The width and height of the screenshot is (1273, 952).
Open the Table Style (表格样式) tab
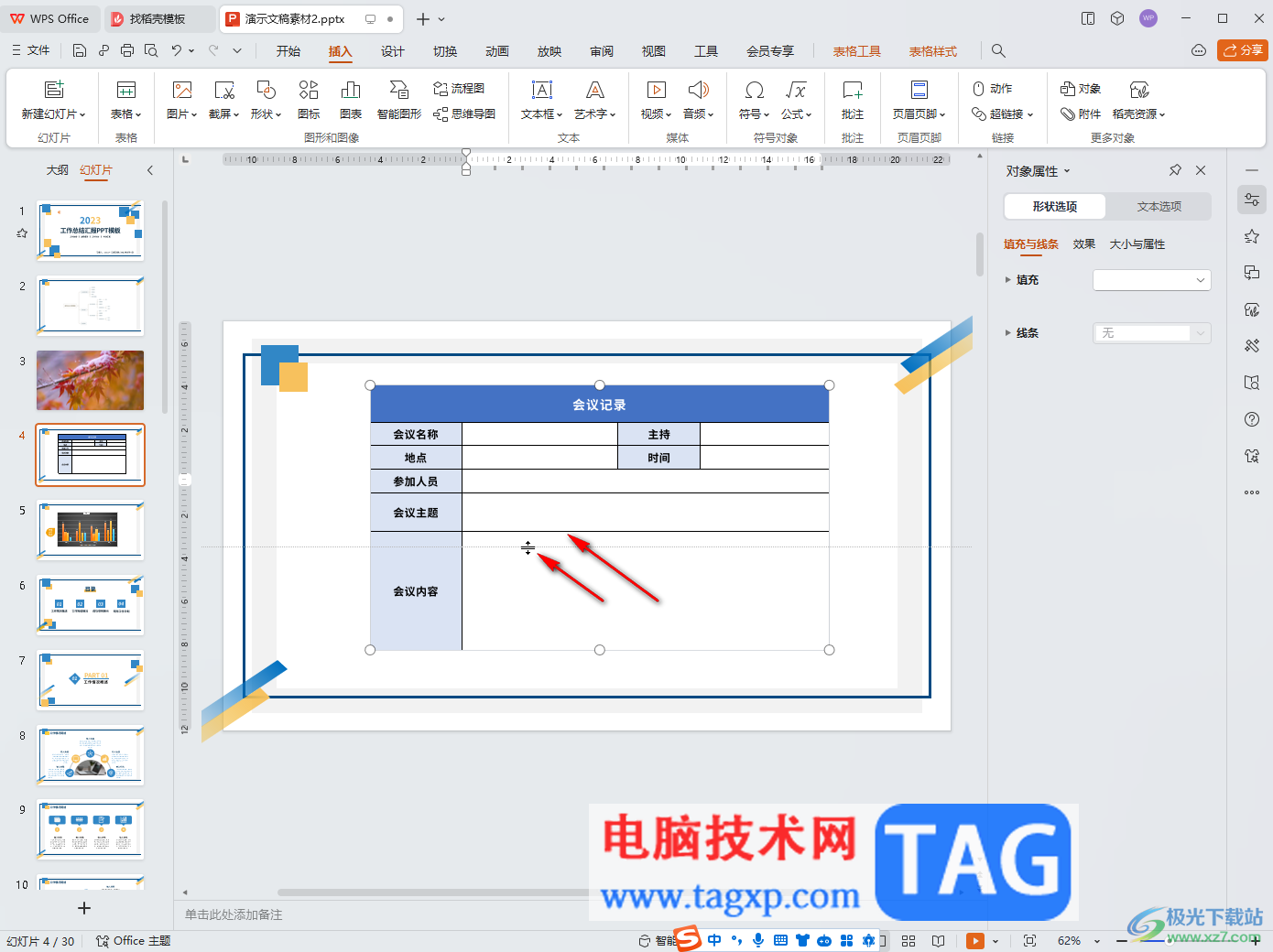[x=933, y=51]
